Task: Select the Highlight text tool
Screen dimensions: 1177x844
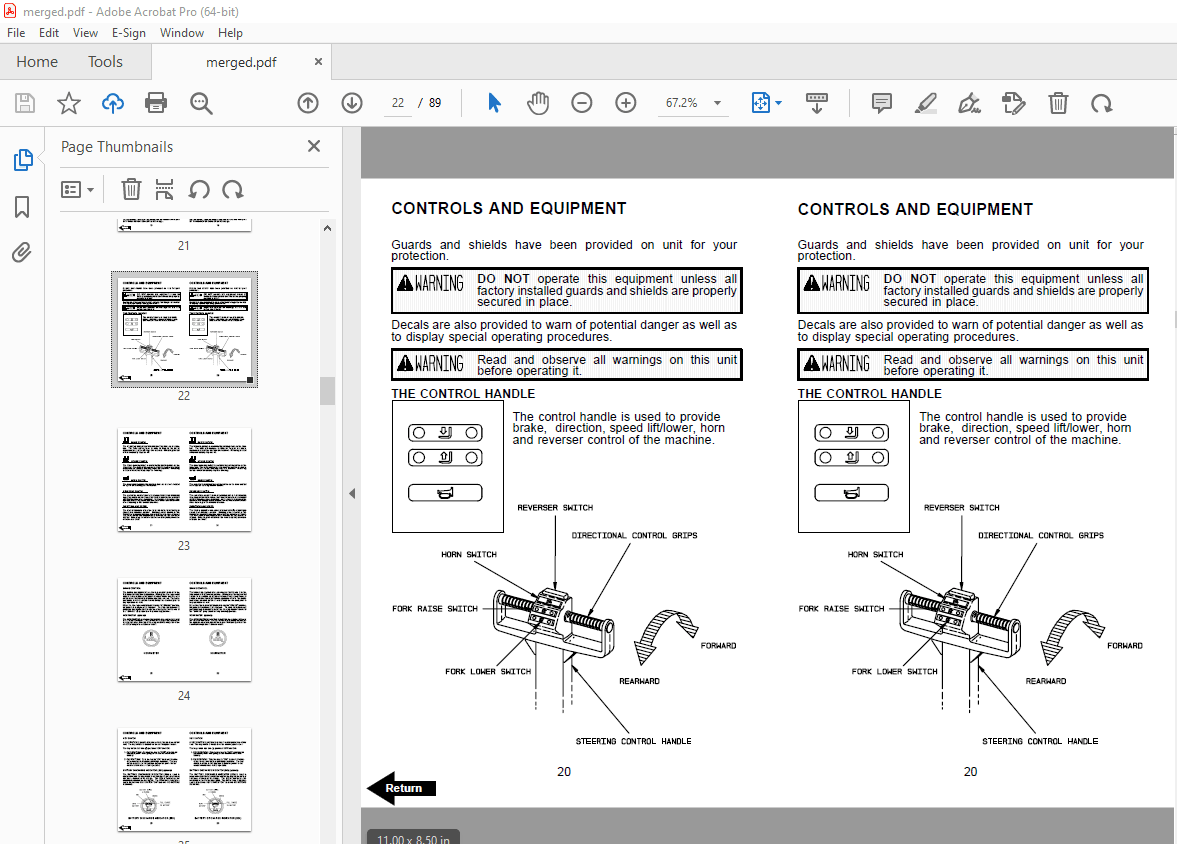Action: (925, 102)
